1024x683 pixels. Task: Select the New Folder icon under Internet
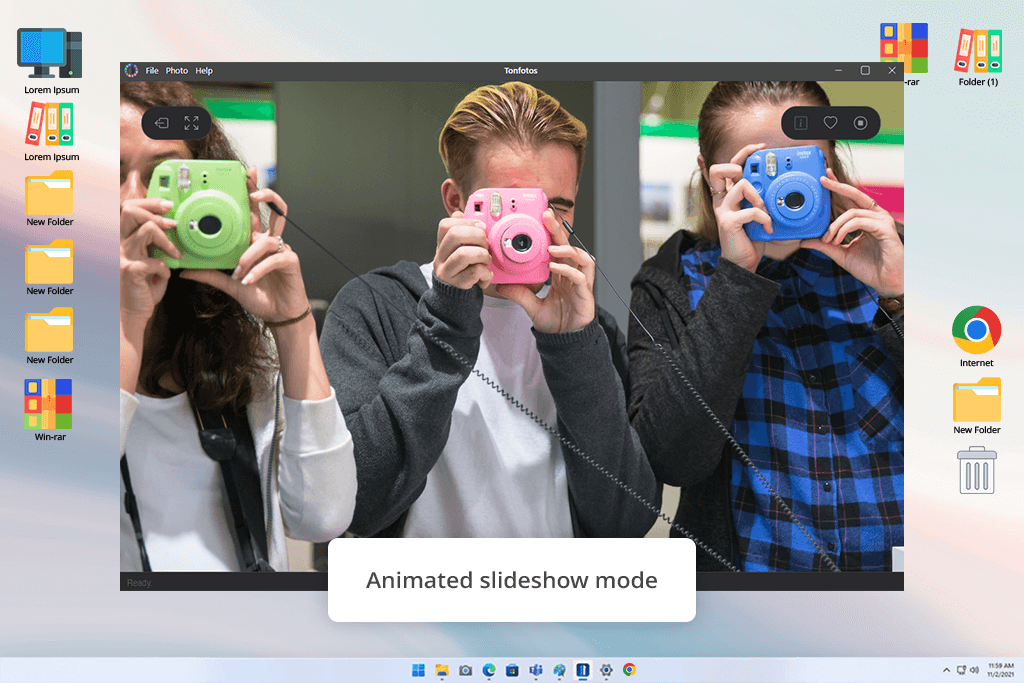click(976, 406)
